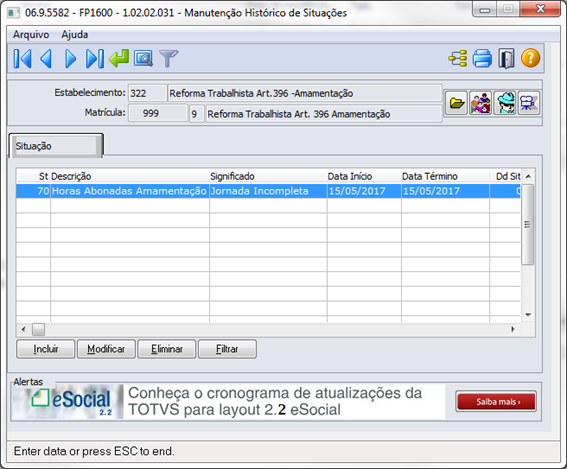Viewport: 567px width, 469px height.
Task: Jump to the last record
Action: [x=95, y=59]
